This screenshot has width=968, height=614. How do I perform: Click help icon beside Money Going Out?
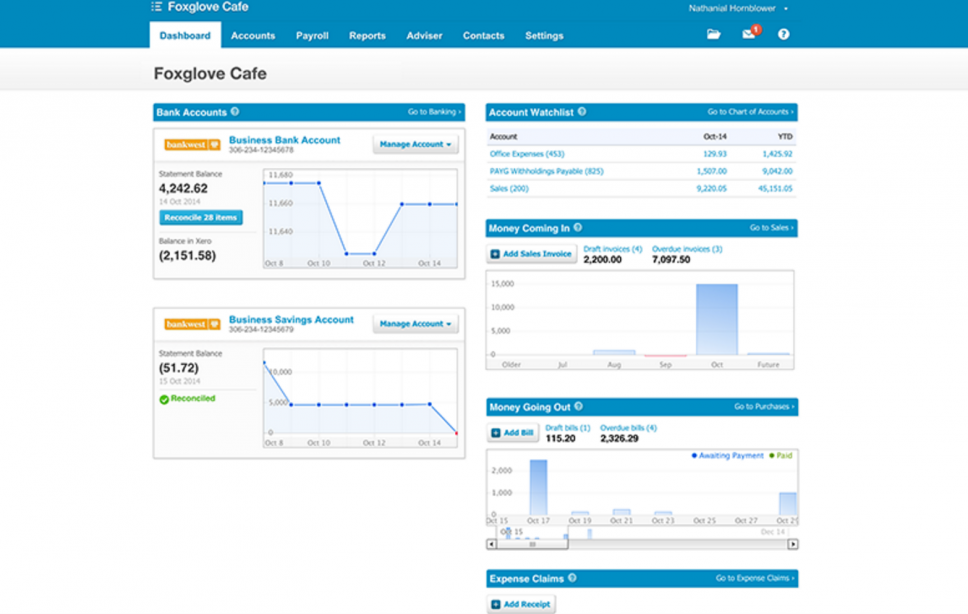tap(579, 407)
